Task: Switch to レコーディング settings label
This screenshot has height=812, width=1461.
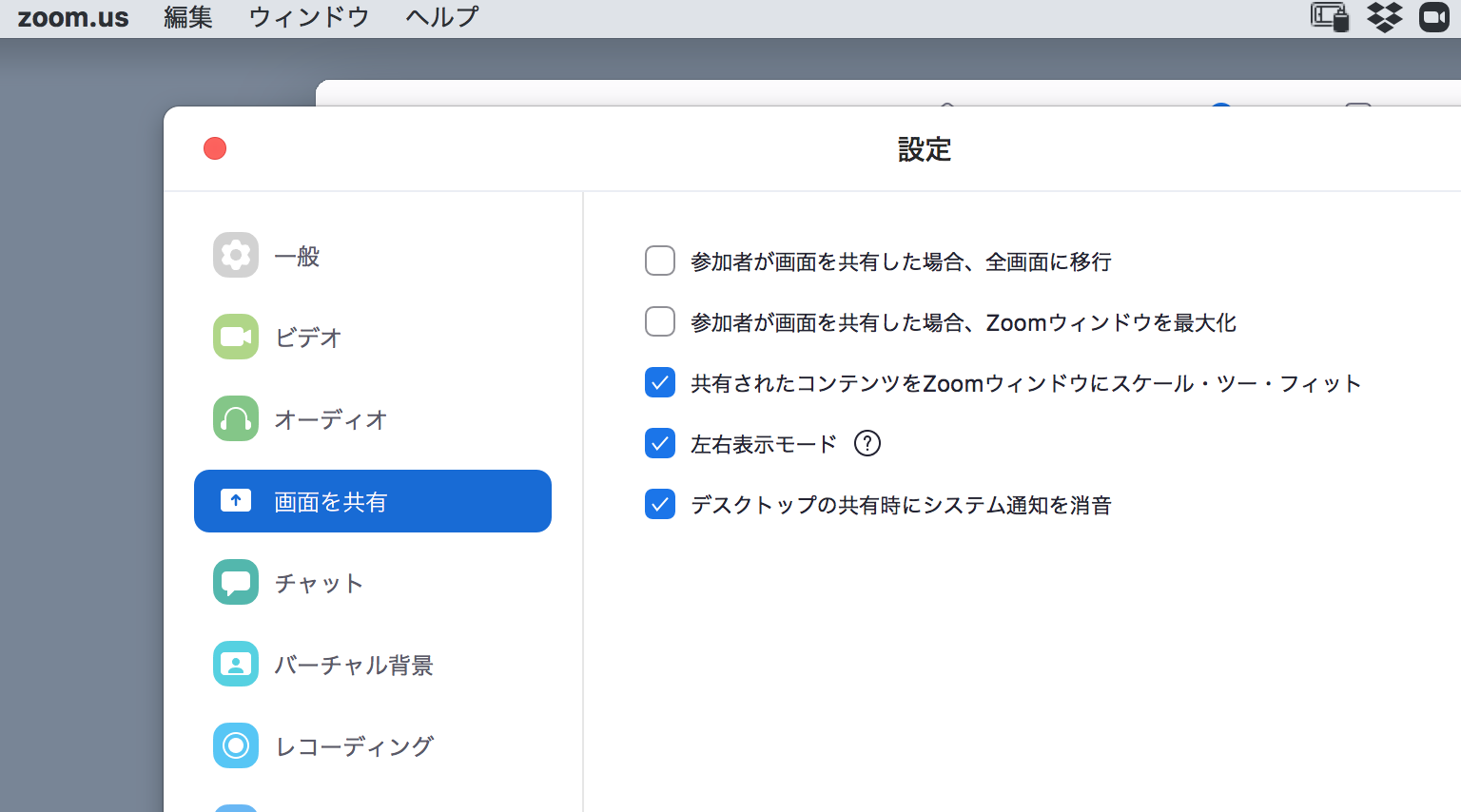Action: tap(355, 746)
